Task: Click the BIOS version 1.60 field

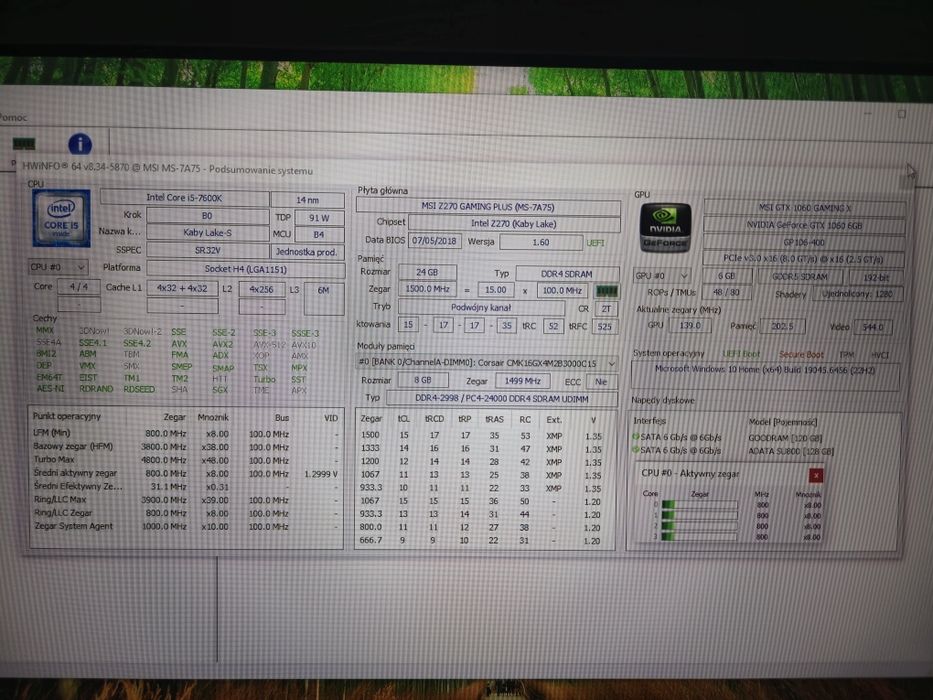Action: tap(540, 242)
